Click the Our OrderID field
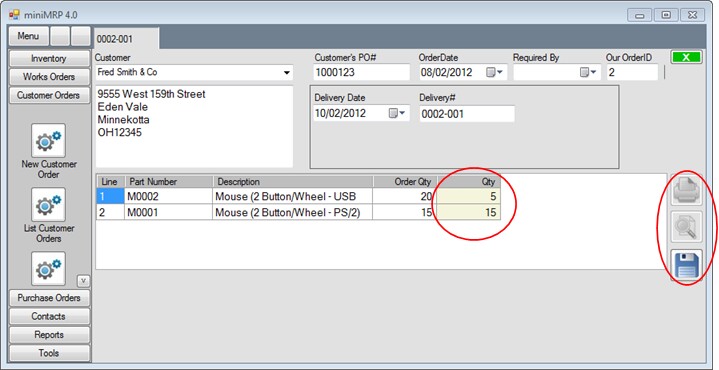Screen dimensions: 719x370 coord(632,72)
